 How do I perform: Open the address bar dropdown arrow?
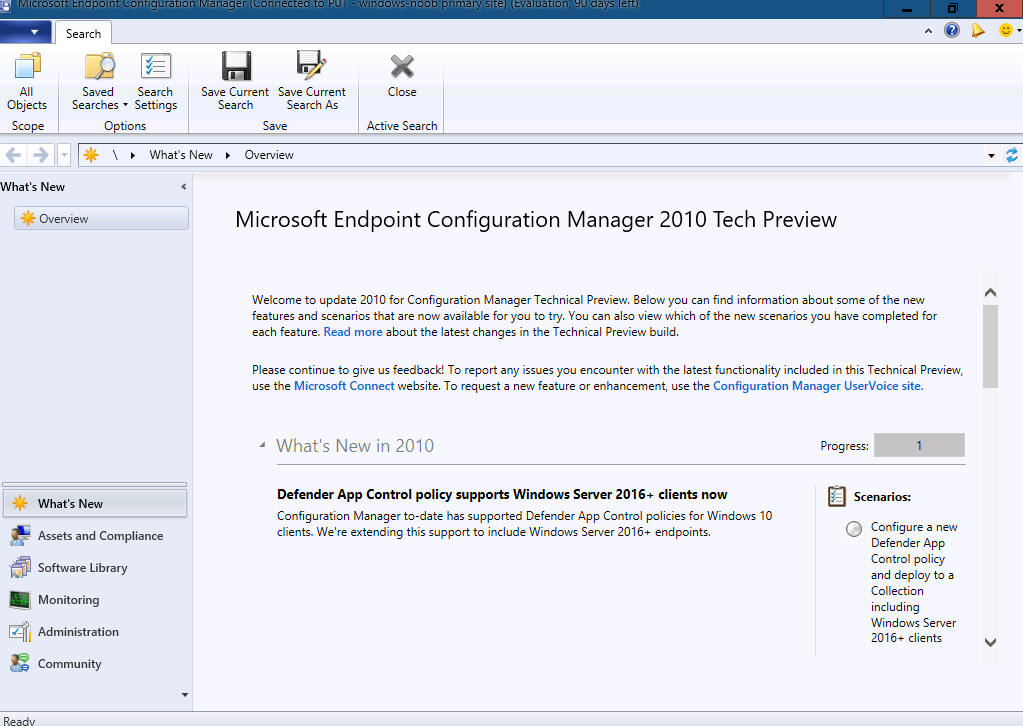(x=991, y=155)
